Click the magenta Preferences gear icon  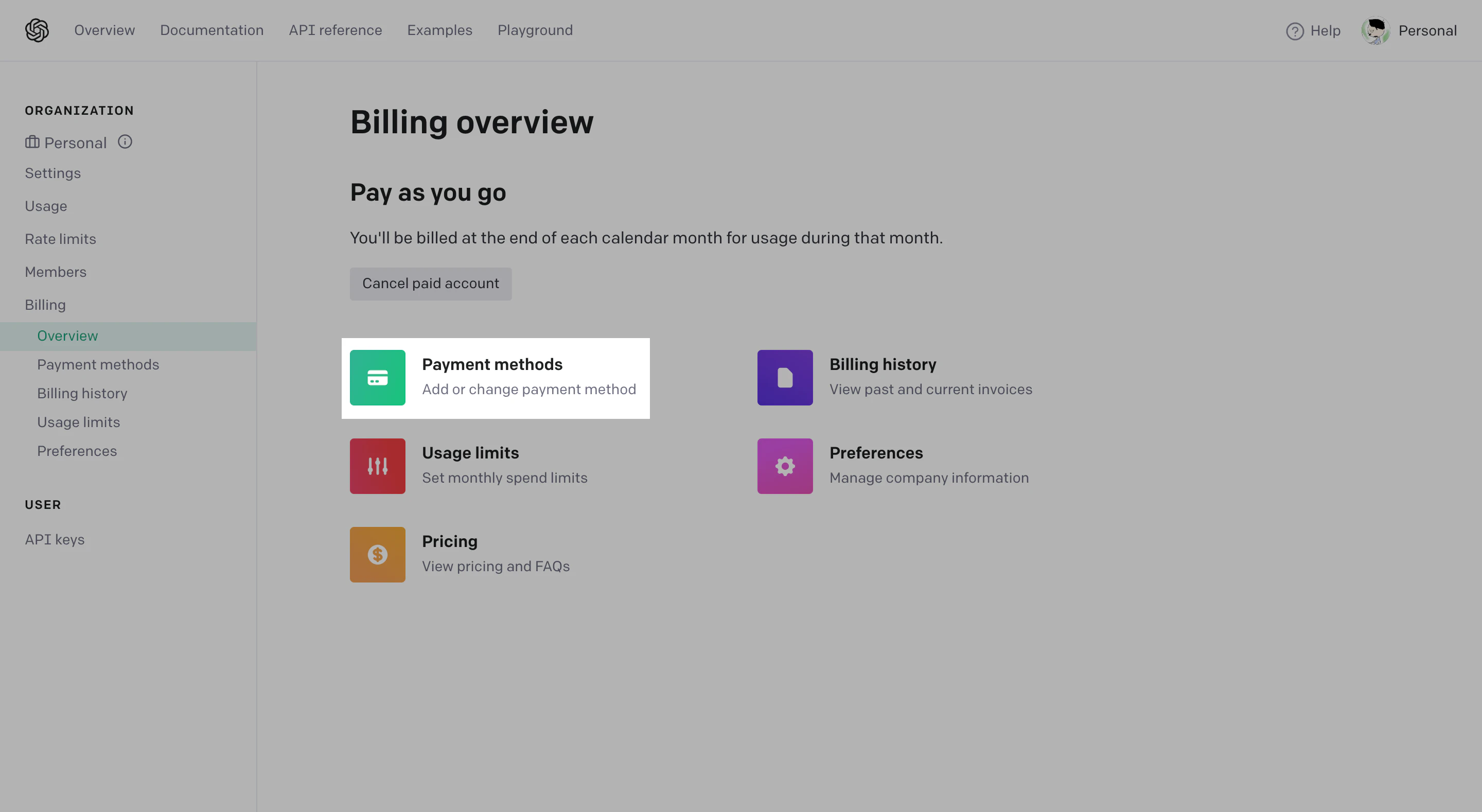[x=785, y=466]
